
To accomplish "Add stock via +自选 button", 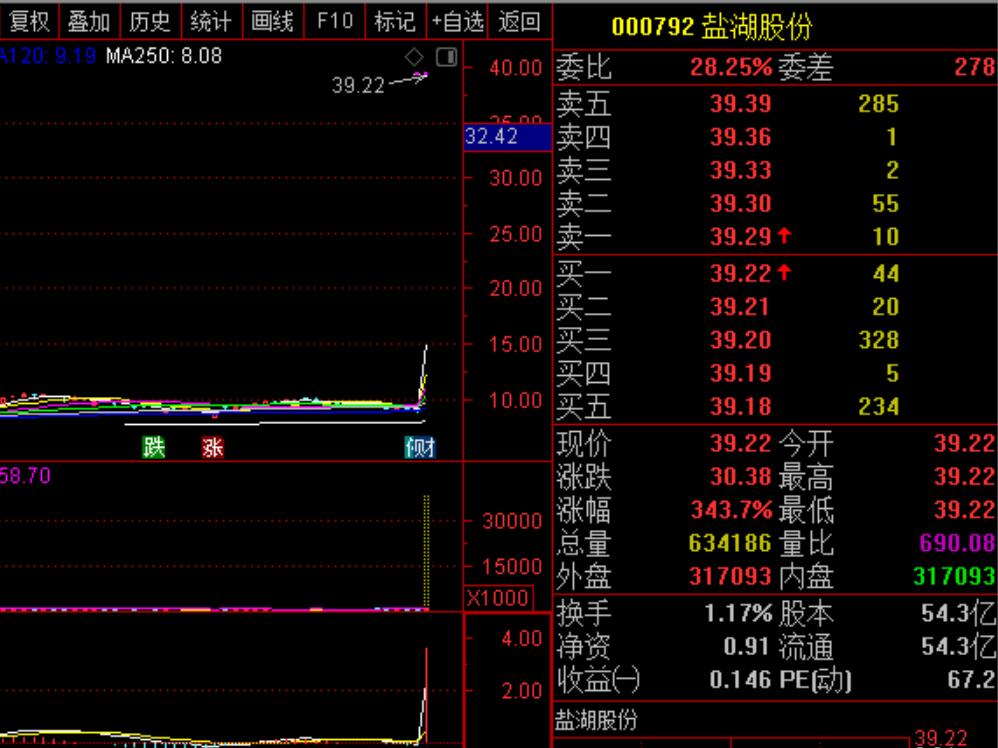I will 457,22.
